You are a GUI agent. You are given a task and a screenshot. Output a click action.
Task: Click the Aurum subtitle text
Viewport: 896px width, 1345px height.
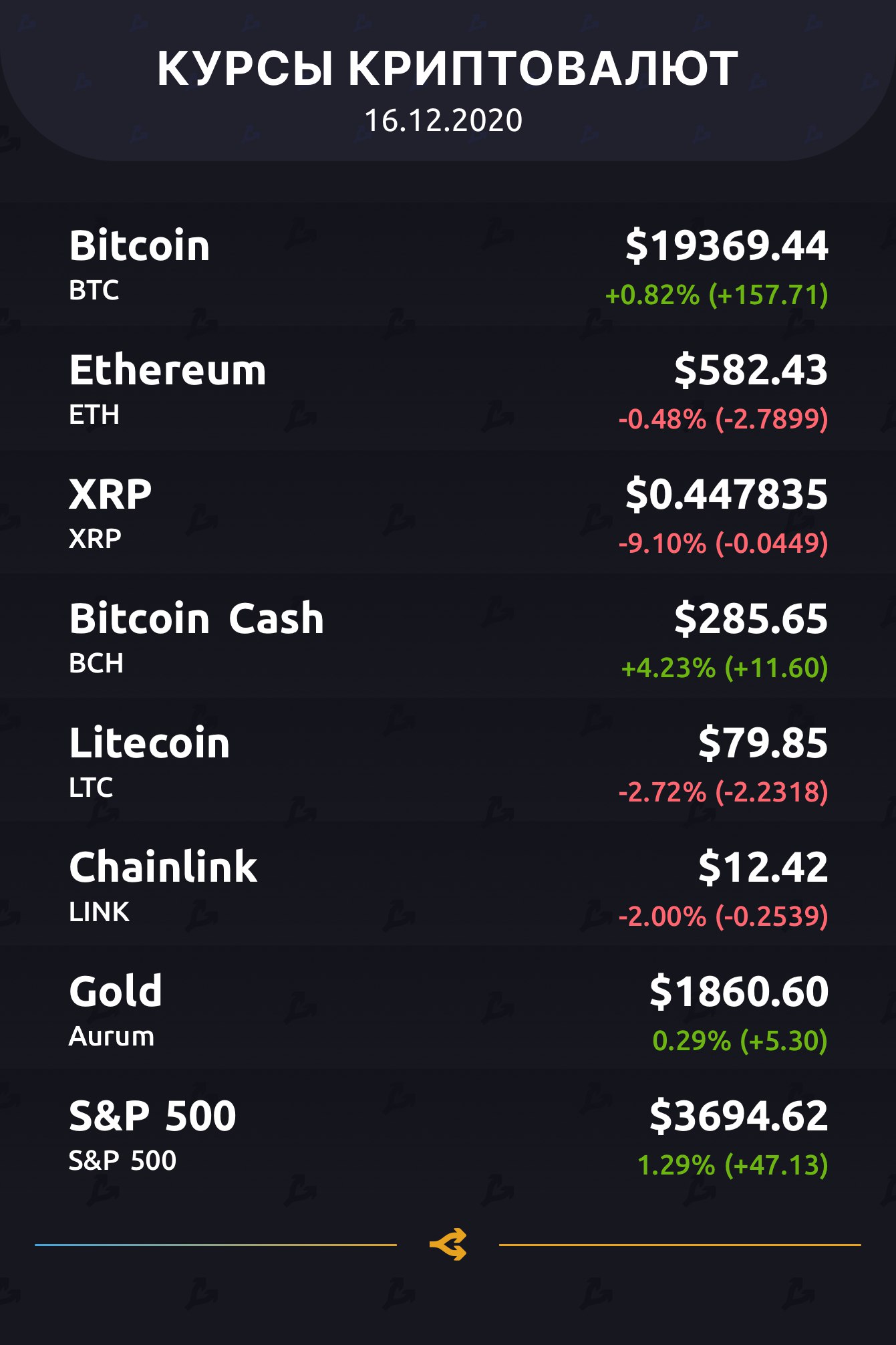112,1036
